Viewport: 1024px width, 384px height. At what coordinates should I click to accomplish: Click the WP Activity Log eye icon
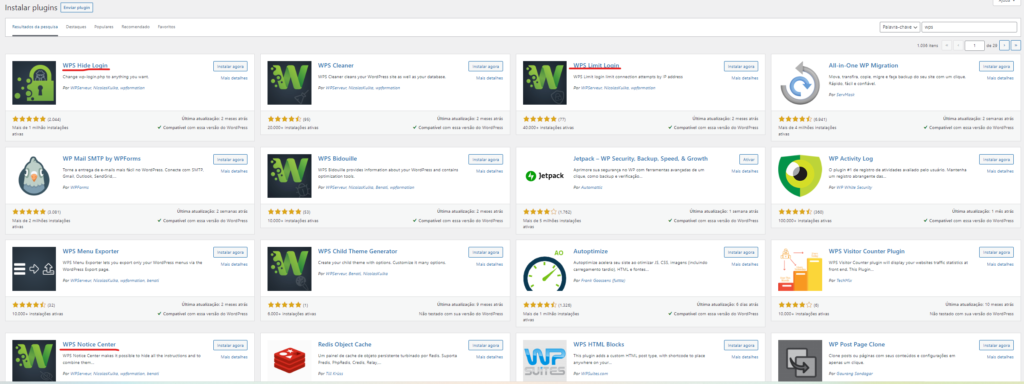pos(800,176)
